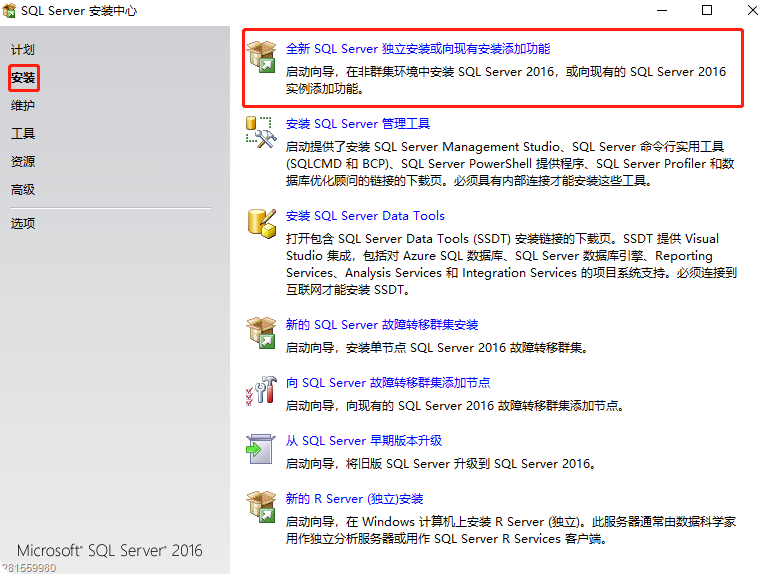Close the SQL Server 安装中心 window
Screen dimensions: 760x574
click(x=752, y=10)
